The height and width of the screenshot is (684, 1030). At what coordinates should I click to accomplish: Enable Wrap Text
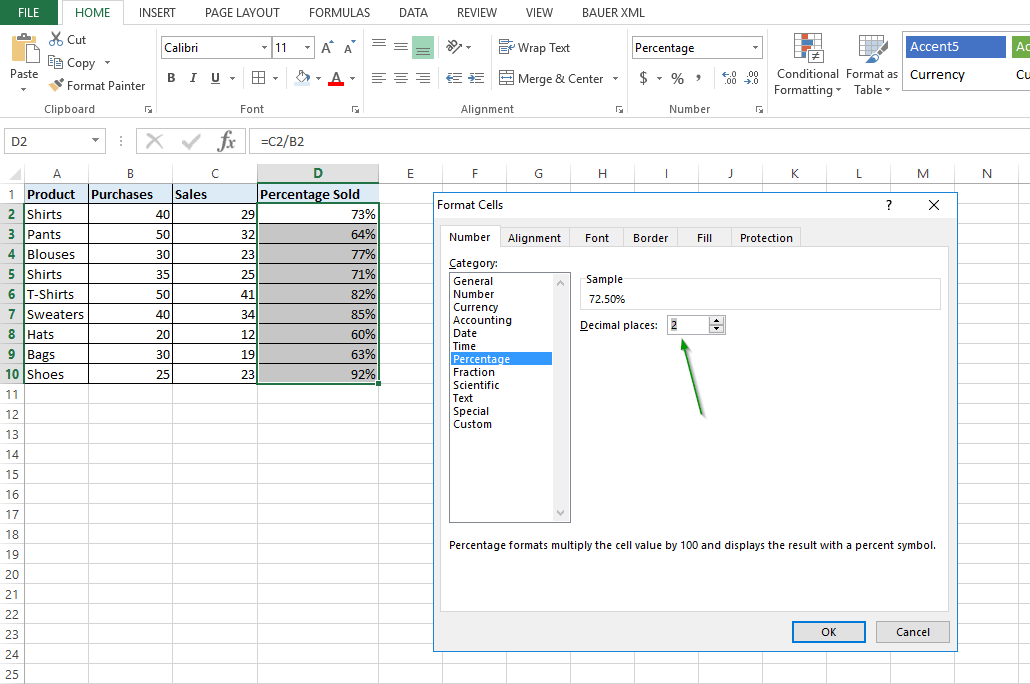pos(535,47)
